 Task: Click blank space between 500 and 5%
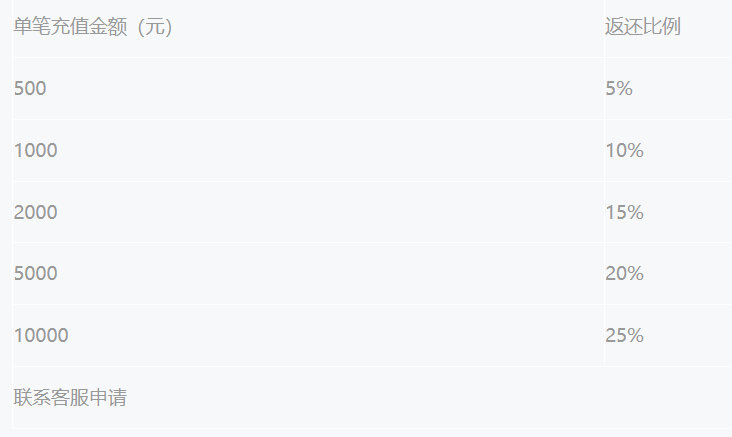320,88
